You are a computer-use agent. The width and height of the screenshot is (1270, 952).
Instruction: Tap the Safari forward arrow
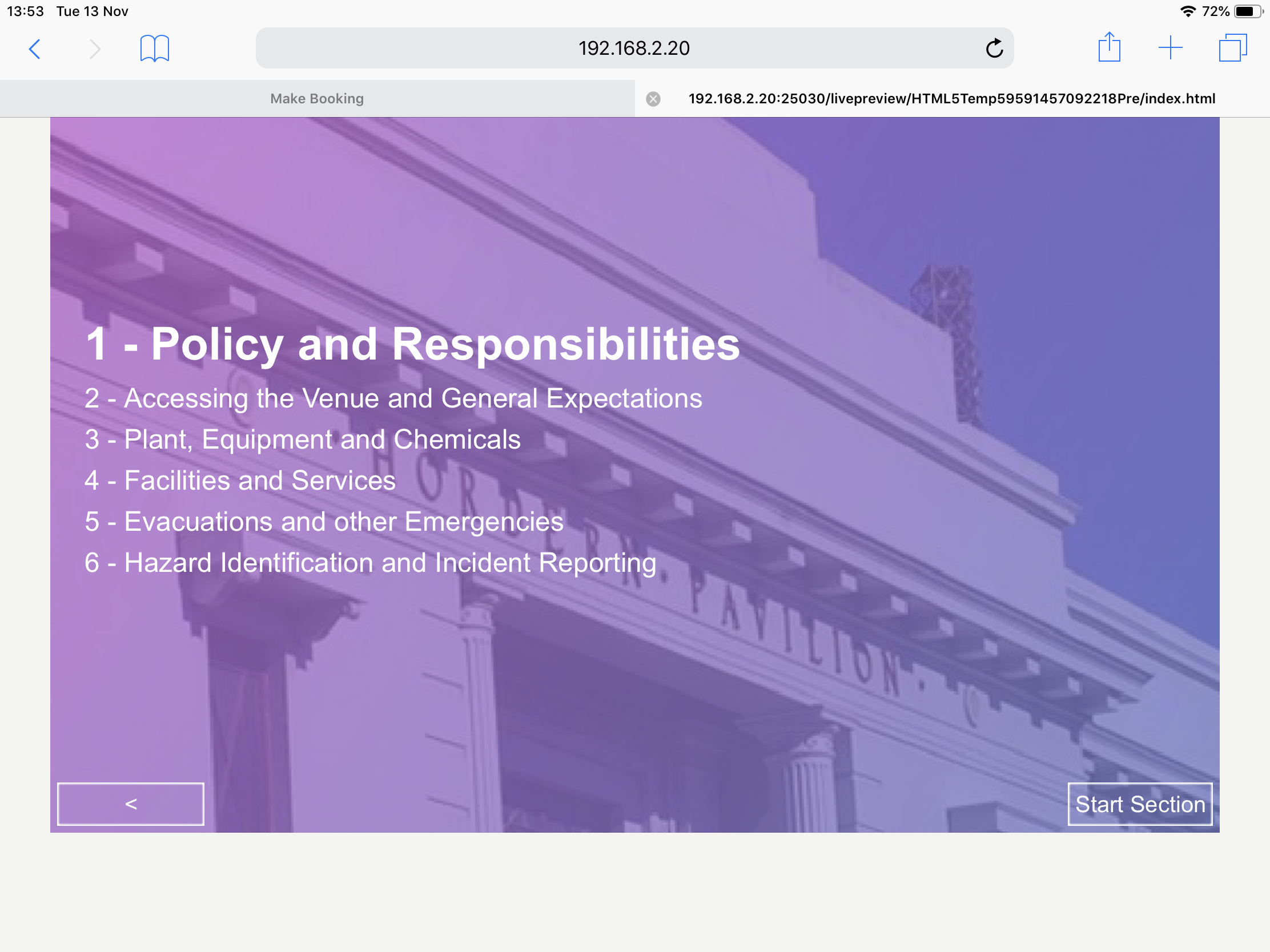point(95,49)
